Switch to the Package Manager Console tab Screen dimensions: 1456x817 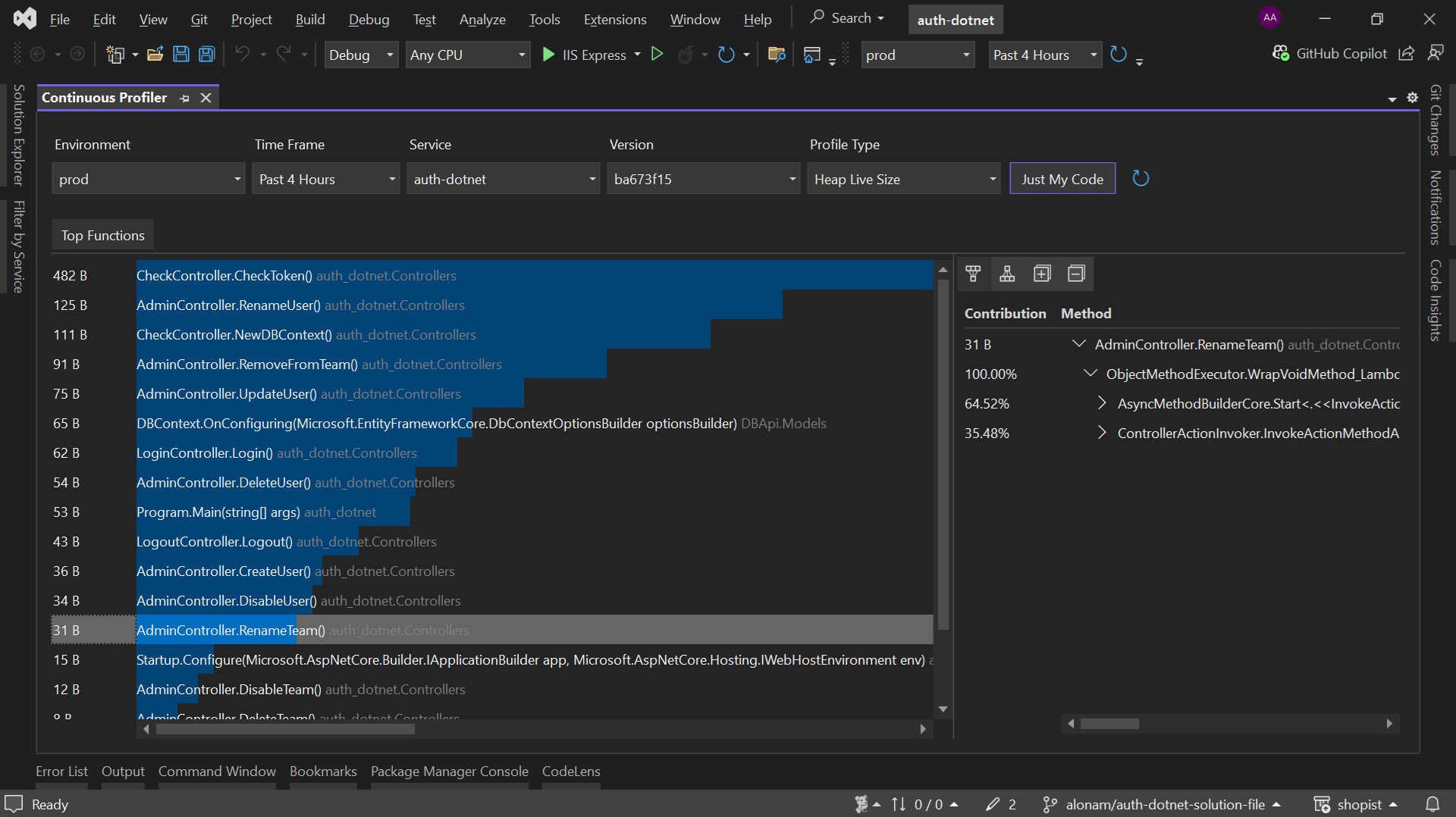449,771
